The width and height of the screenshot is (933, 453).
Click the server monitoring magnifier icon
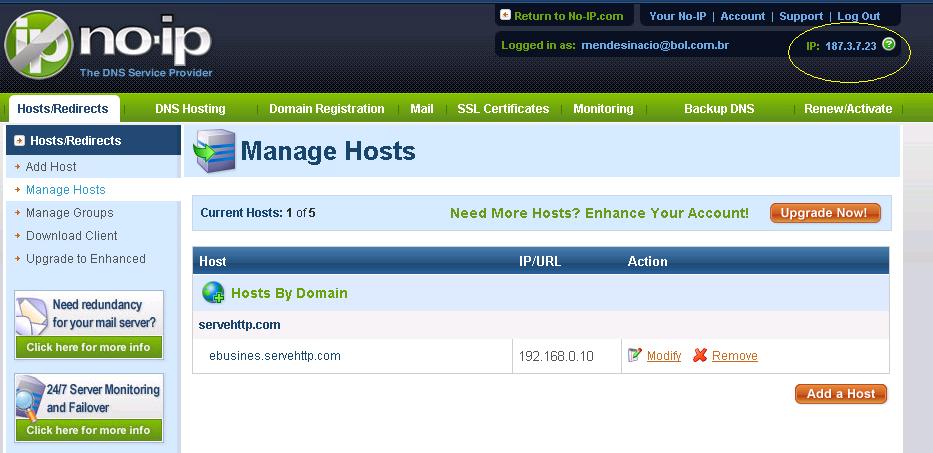pyautogui.click(x=30, y=398)
